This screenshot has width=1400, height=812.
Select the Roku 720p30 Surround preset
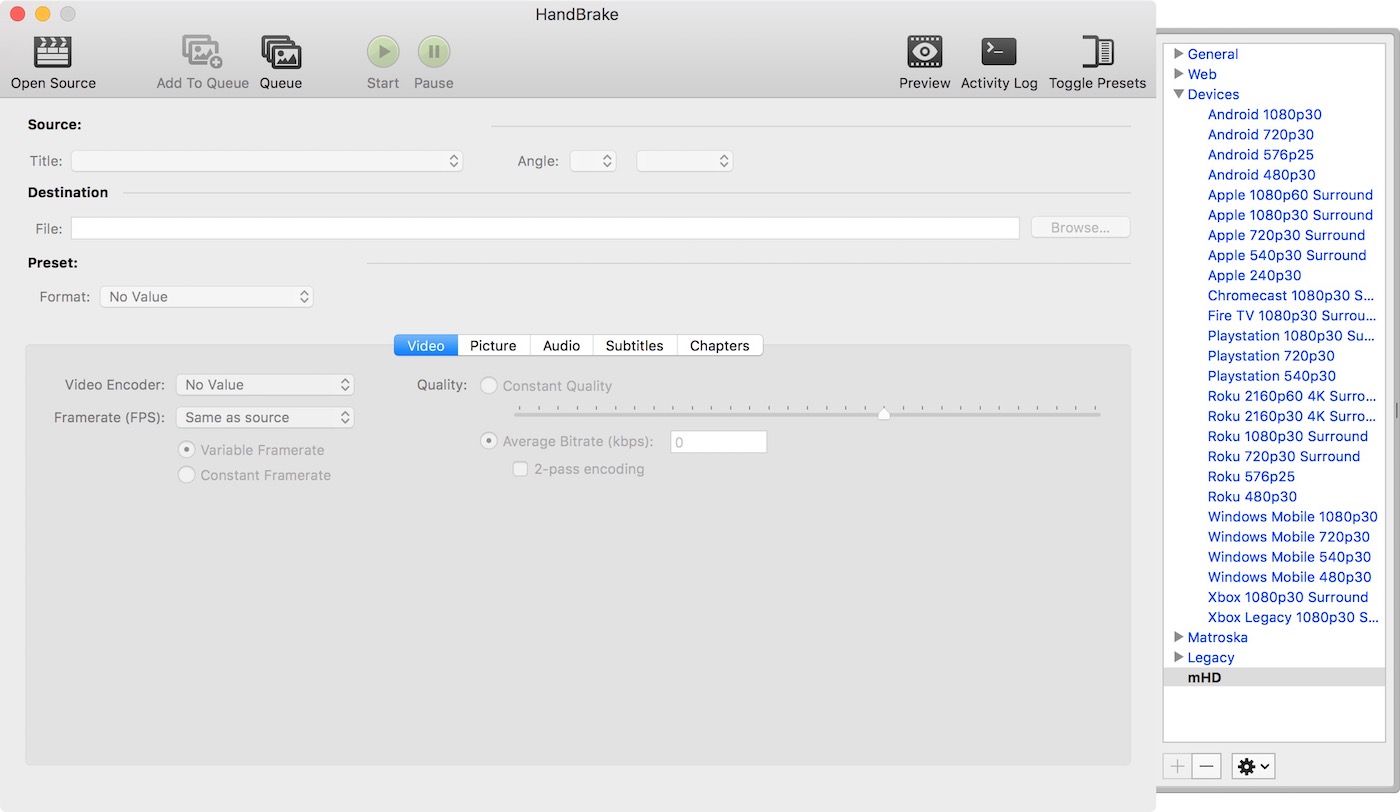coord(1283,456)
